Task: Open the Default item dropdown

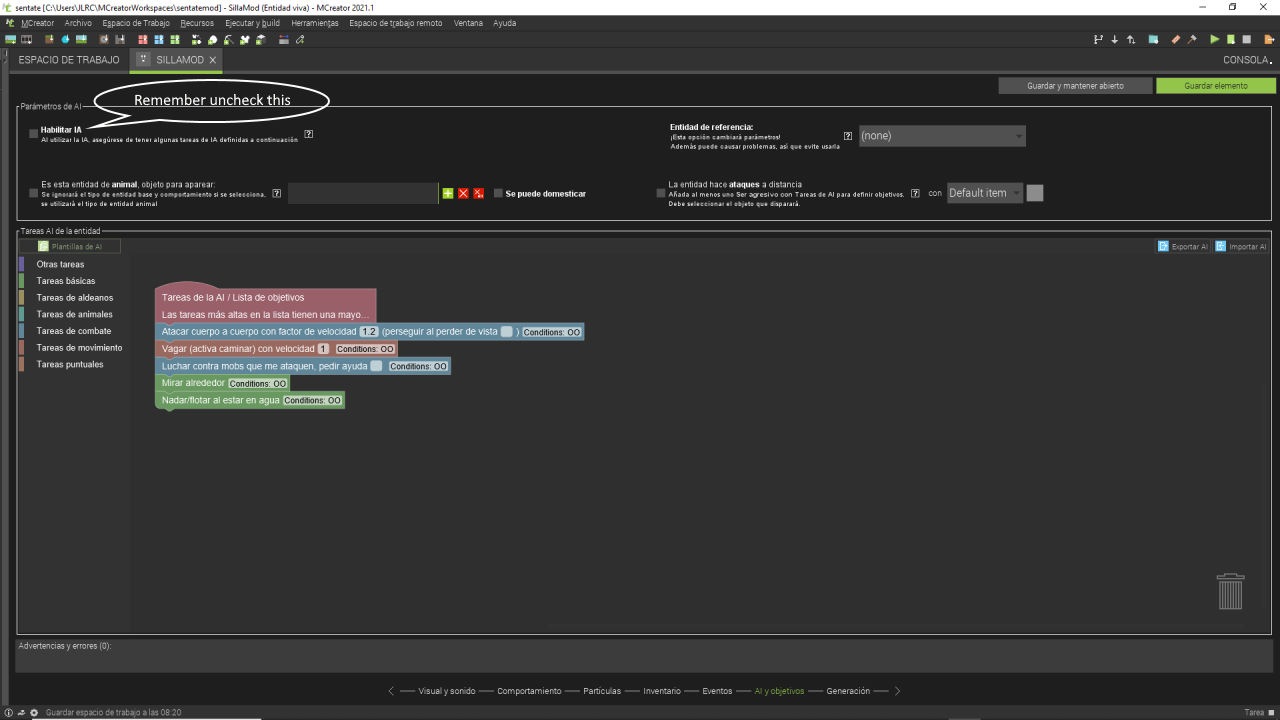Action: click(x=984, y=193)
